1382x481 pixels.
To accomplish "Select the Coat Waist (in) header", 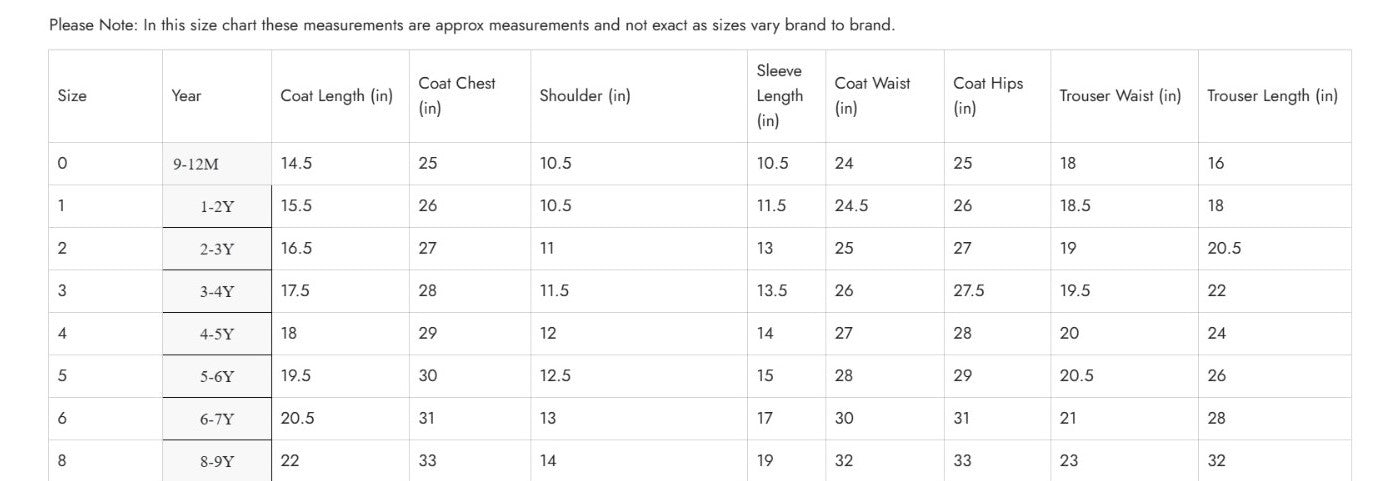I will click(873, 96).
